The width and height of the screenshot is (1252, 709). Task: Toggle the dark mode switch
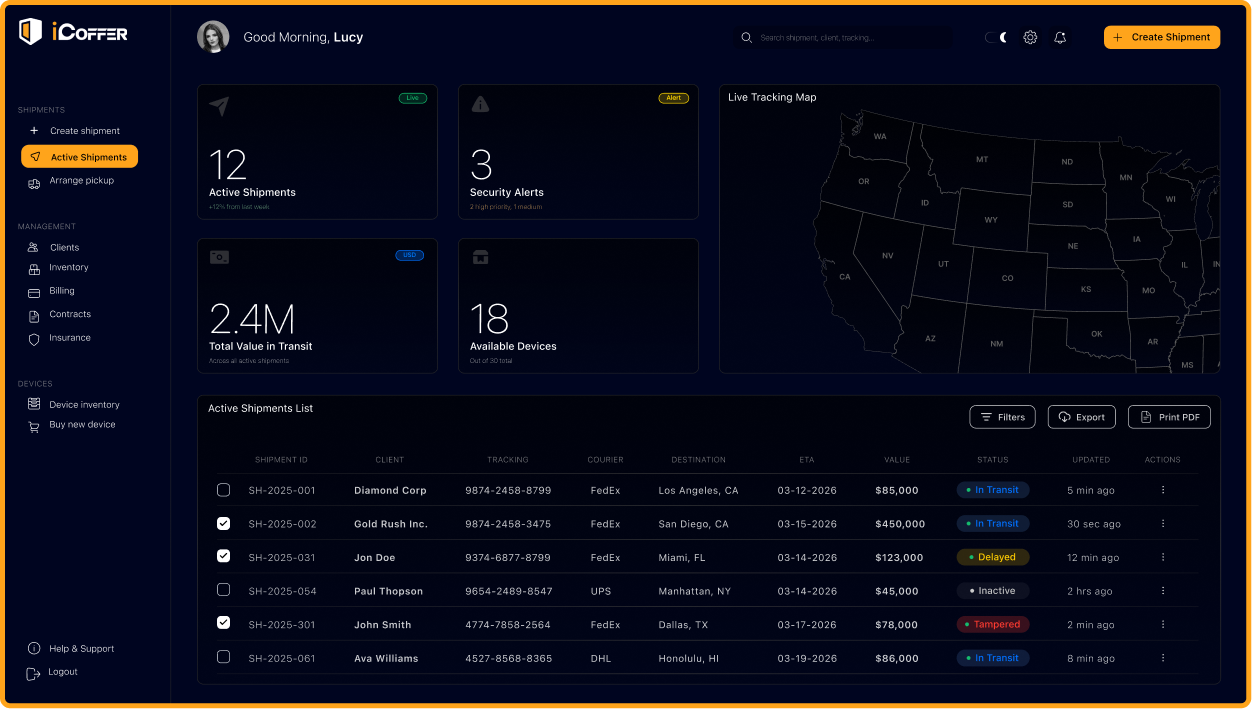point(995,37)
